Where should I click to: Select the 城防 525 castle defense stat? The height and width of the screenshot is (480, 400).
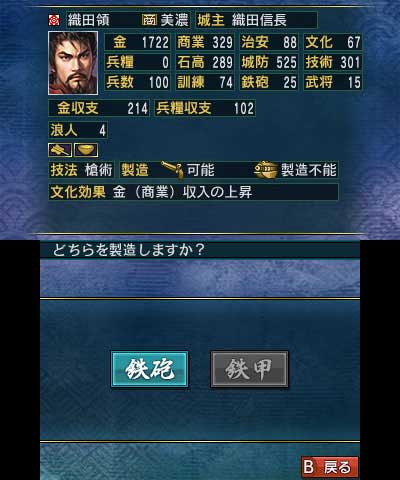click(269, 62)
